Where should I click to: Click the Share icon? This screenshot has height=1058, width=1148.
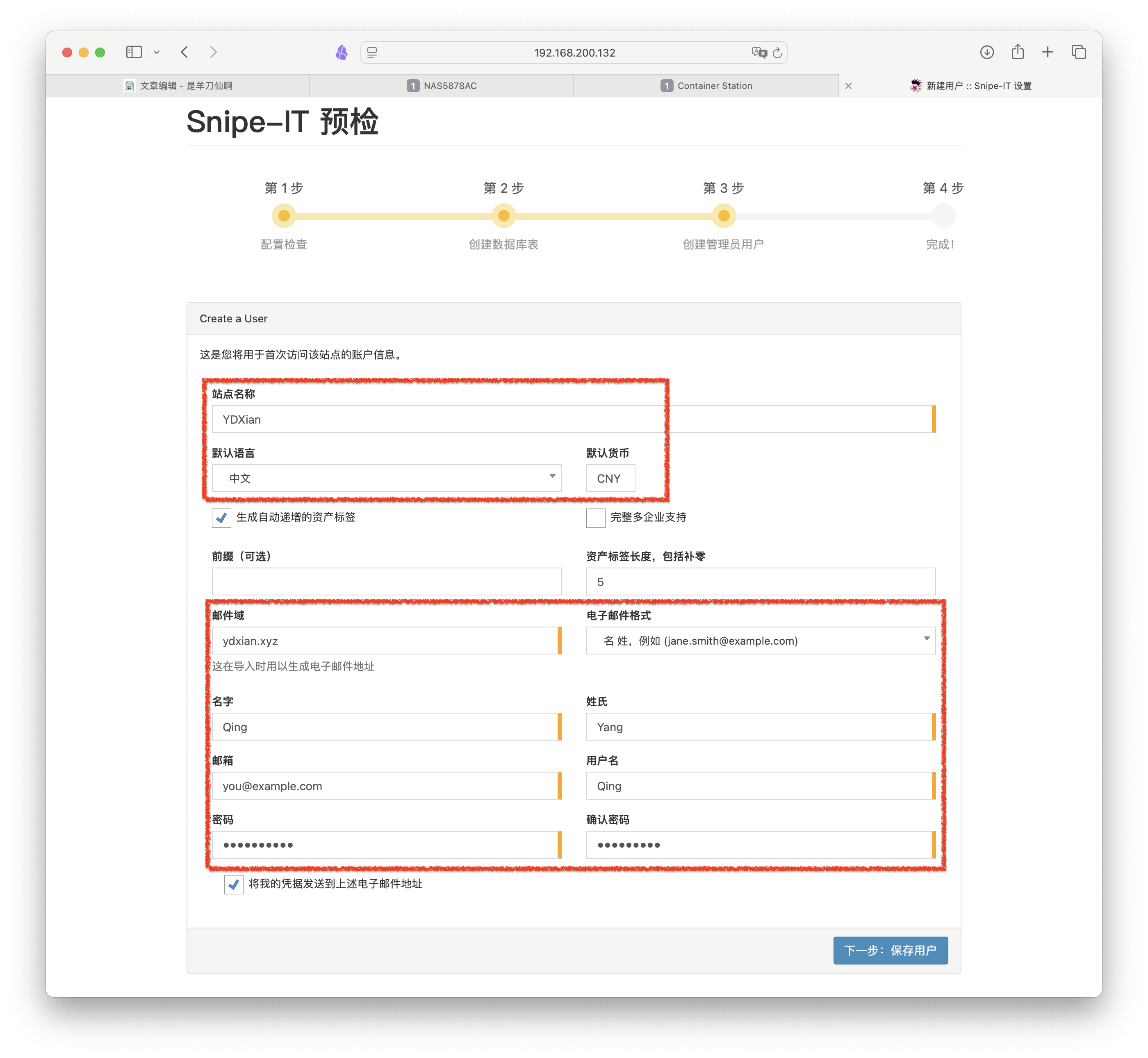tap(1018, 52)
